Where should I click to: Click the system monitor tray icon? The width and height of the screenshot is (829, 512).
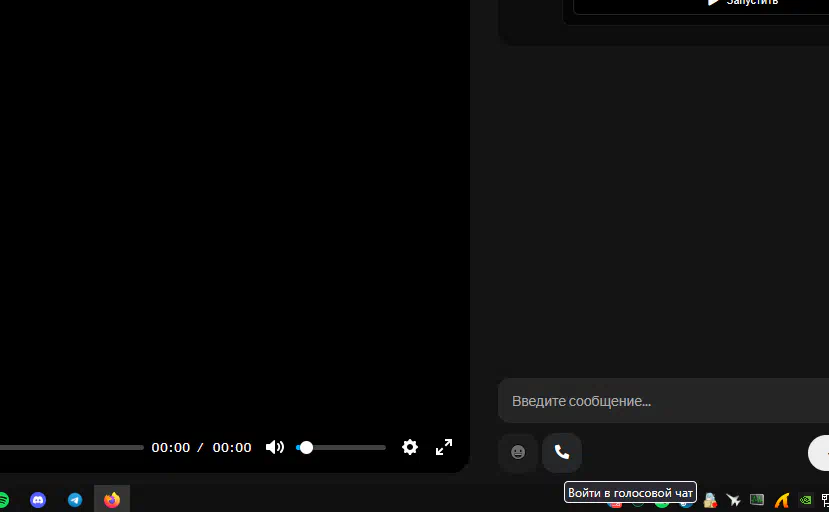(757, 500)
